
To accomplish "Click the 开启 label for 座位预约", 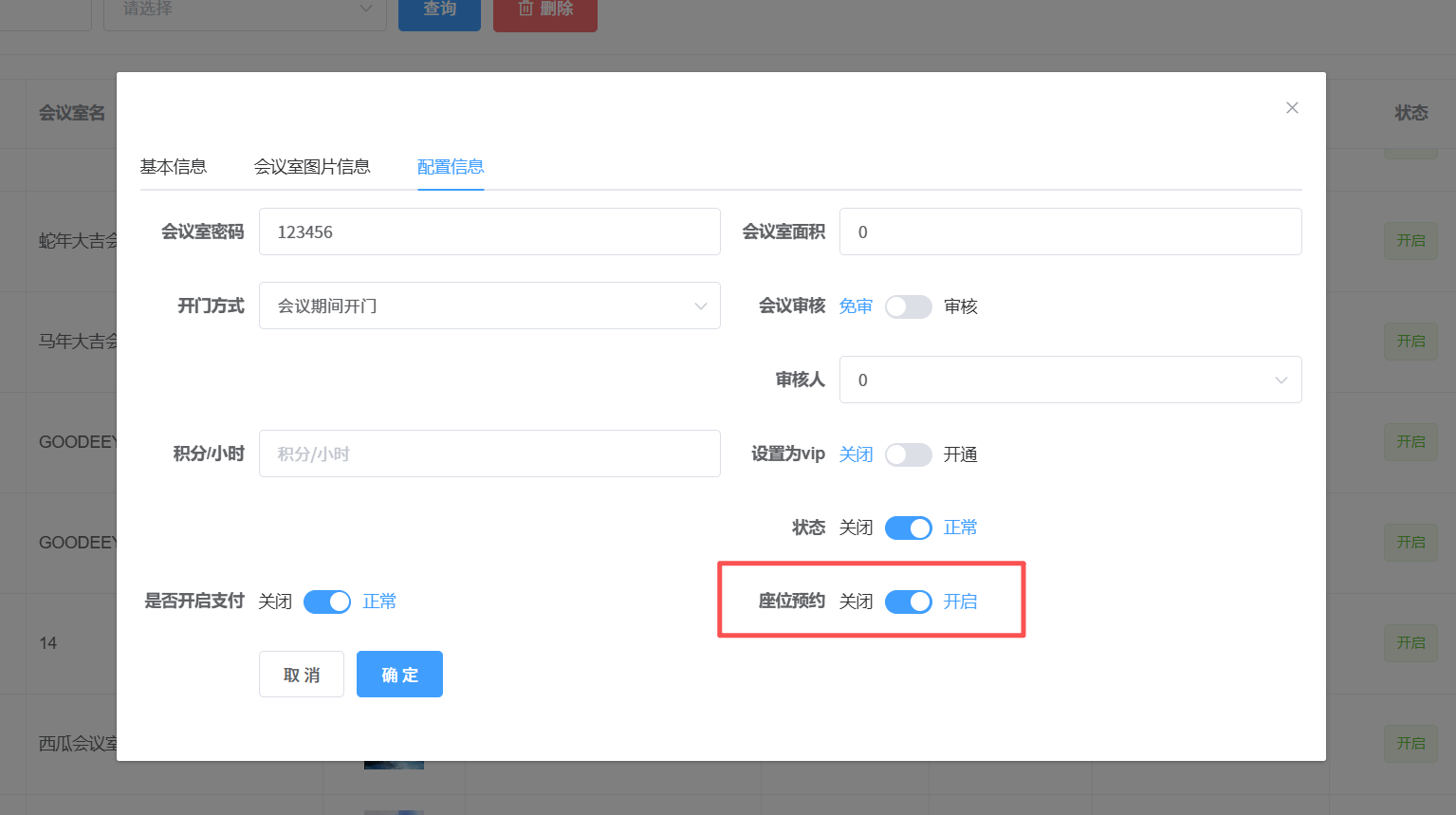I will (x=961, y=602).
